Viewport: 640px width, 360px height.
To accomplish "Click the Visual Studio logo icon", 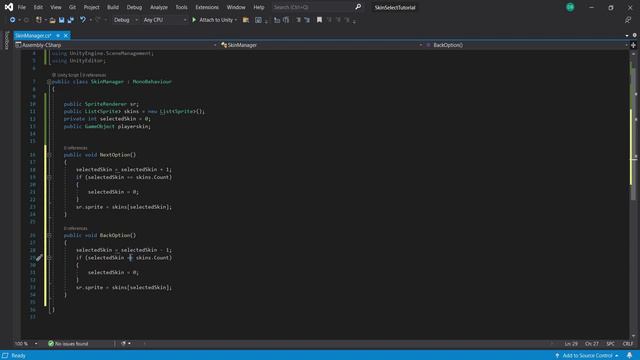I will coord(9,7).
